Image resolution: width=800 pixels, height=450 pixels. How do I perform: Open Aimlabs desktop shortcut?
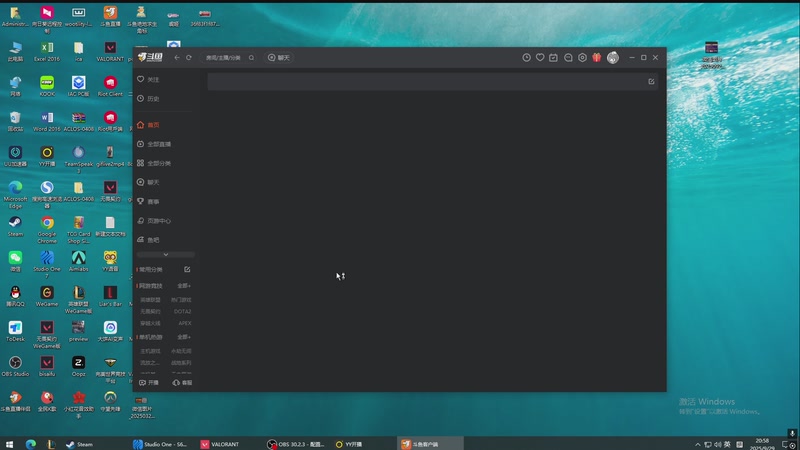(79, 261)
